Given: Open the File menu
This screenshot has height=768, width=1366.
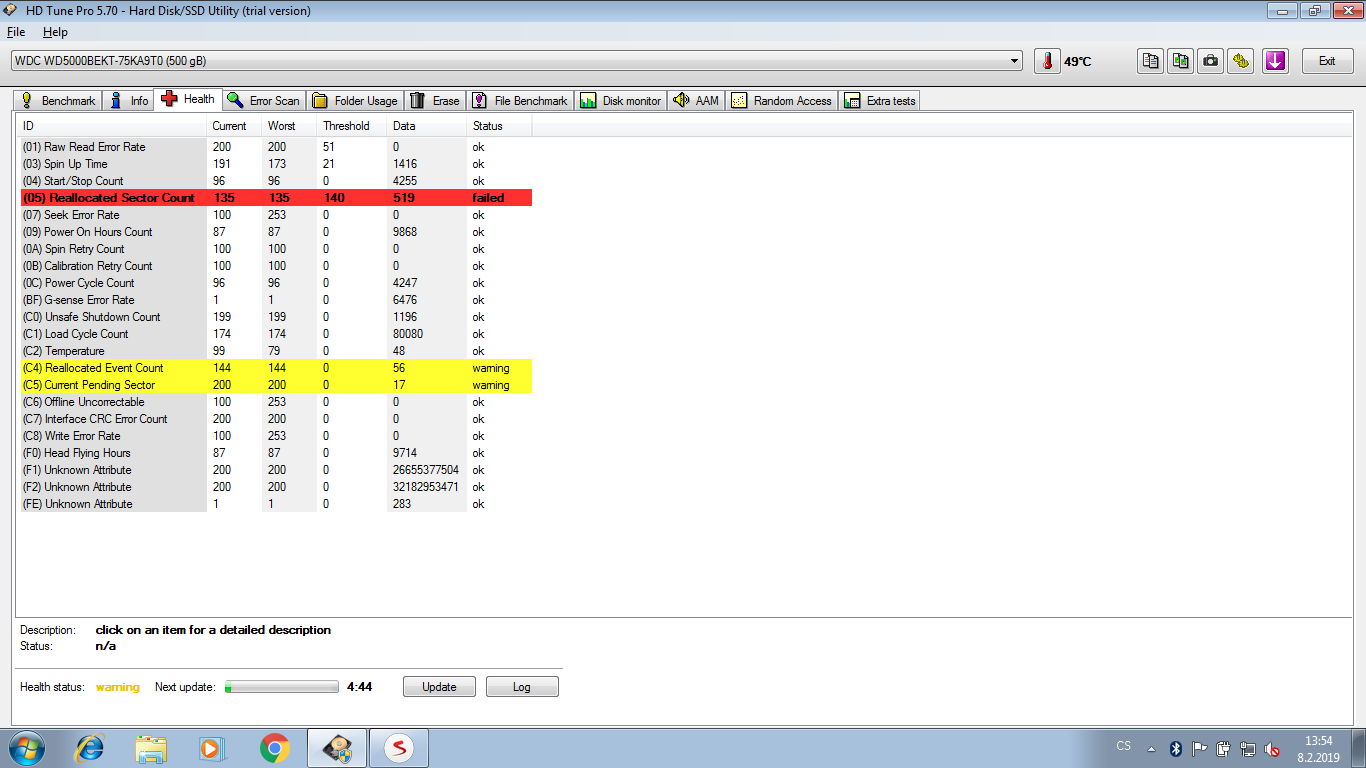Looking at the screenshot, I should tap(16, 32).
